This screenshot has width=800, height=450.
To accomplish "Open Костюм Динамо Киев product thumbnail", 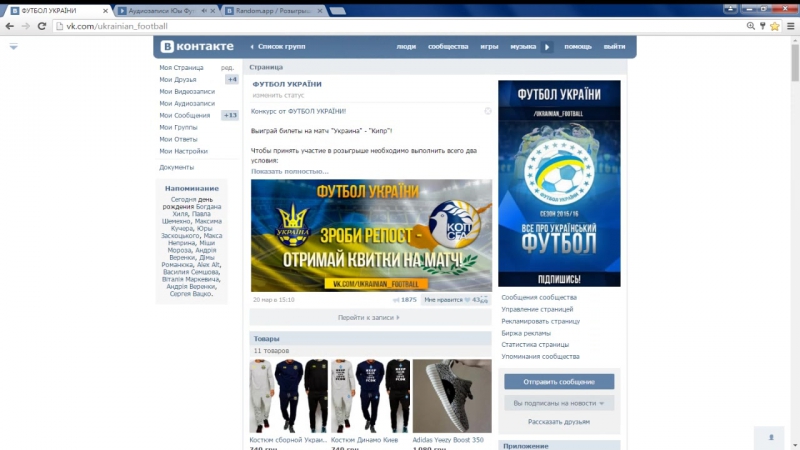I will tap(370, 396).
